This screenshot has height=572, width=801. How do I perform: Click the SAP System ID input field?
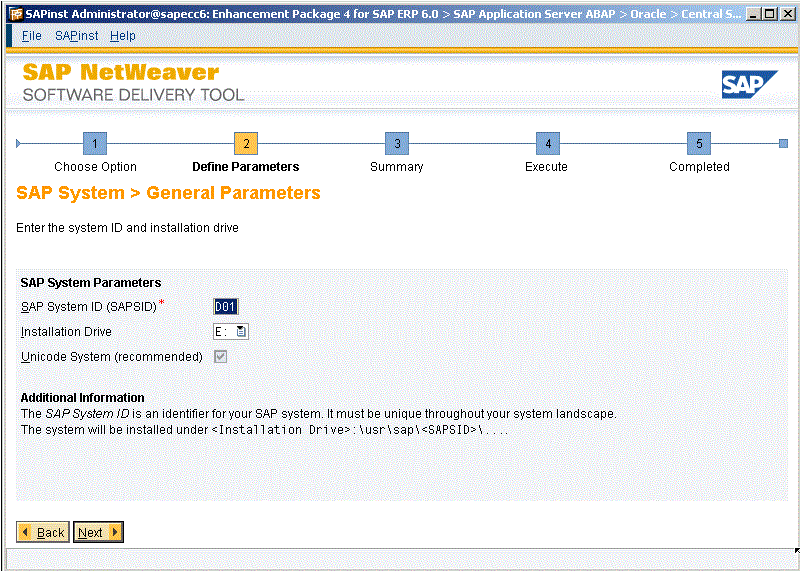225,307
